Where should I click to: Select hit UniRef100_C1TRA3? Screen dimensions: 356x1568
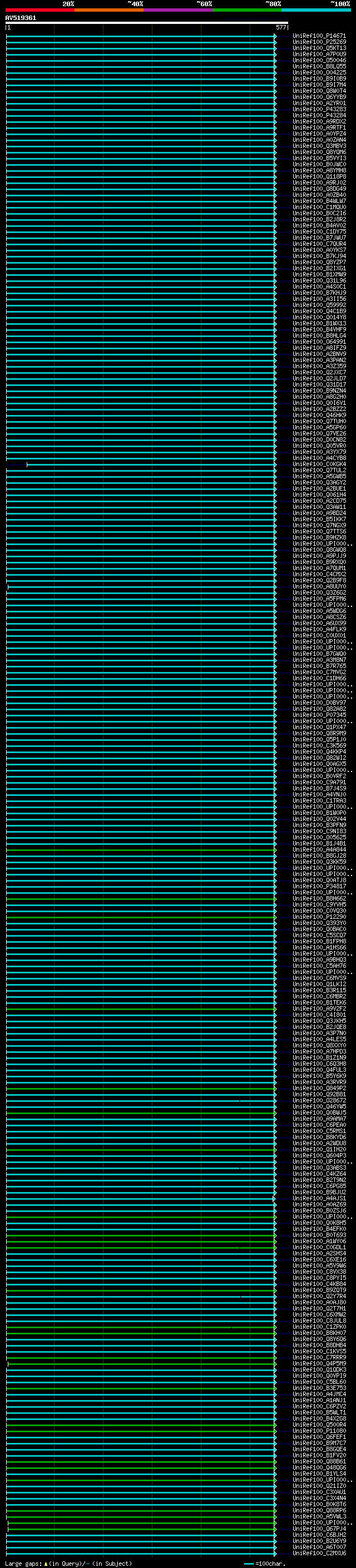[319, 800]
